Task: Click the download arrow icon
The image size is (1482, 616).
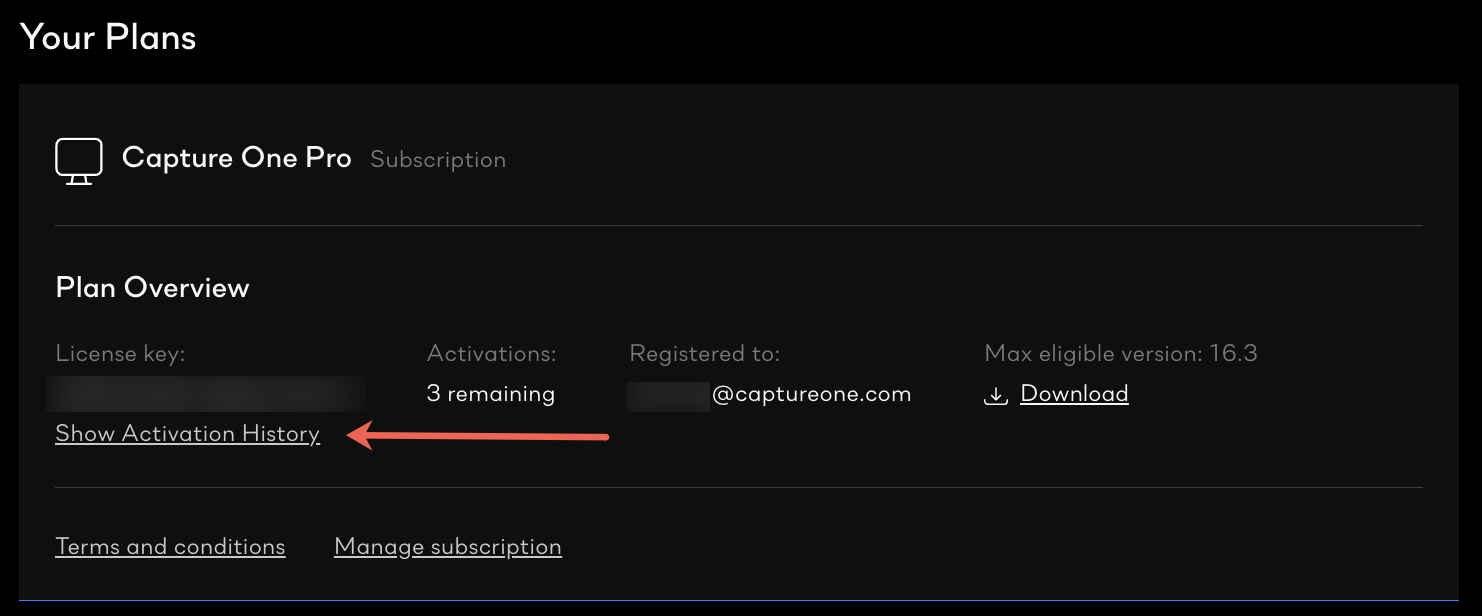Action: pos(995,395)
